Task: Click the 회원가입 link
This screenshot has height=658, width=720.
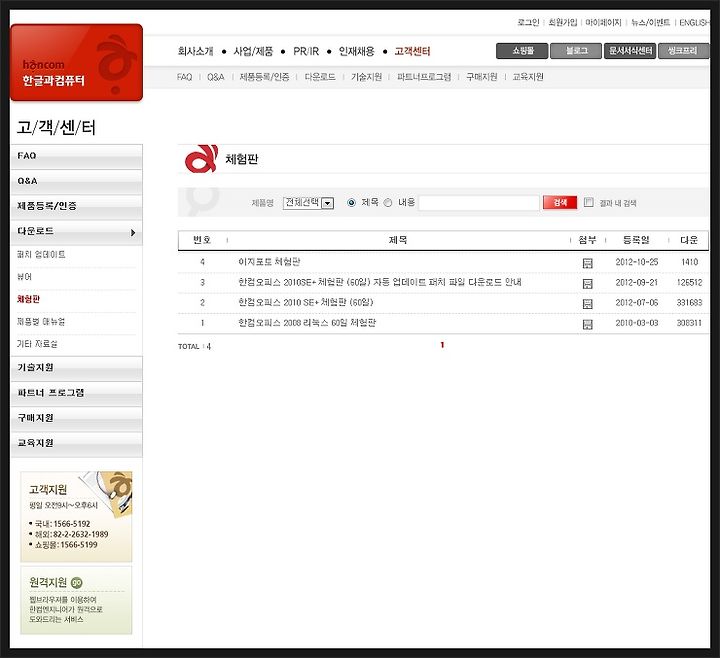Action: pos(562,22)
